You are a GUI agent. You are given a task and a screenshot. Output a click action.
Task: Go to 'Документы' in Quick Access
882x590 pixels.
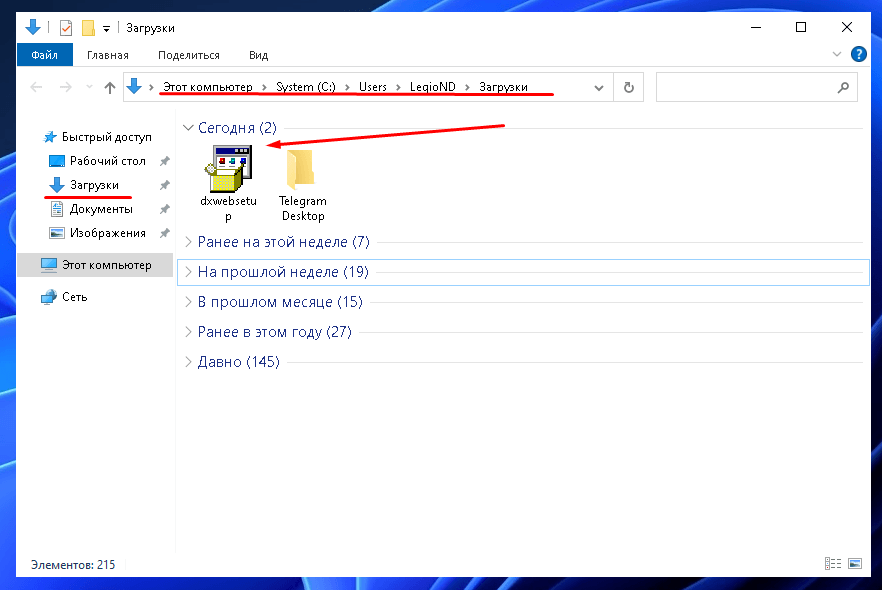pyautogui.click(x=101, y=209)
